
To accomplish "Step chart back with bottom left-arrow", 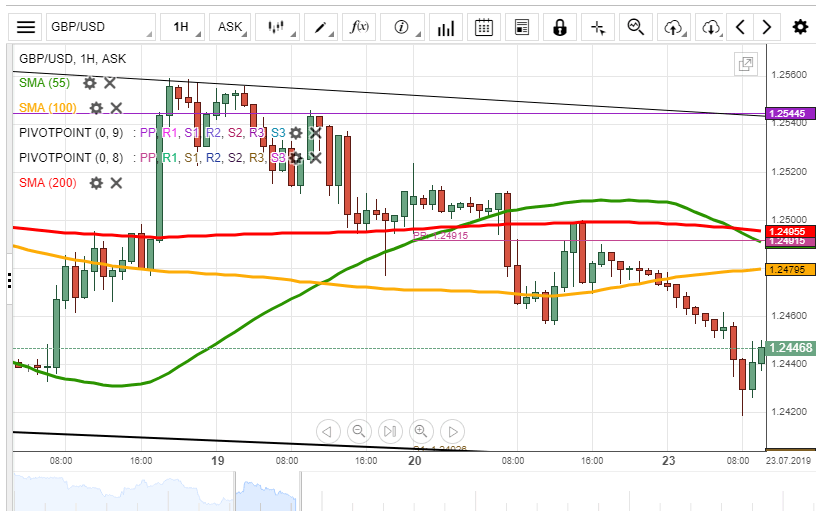I will point(328,432).
